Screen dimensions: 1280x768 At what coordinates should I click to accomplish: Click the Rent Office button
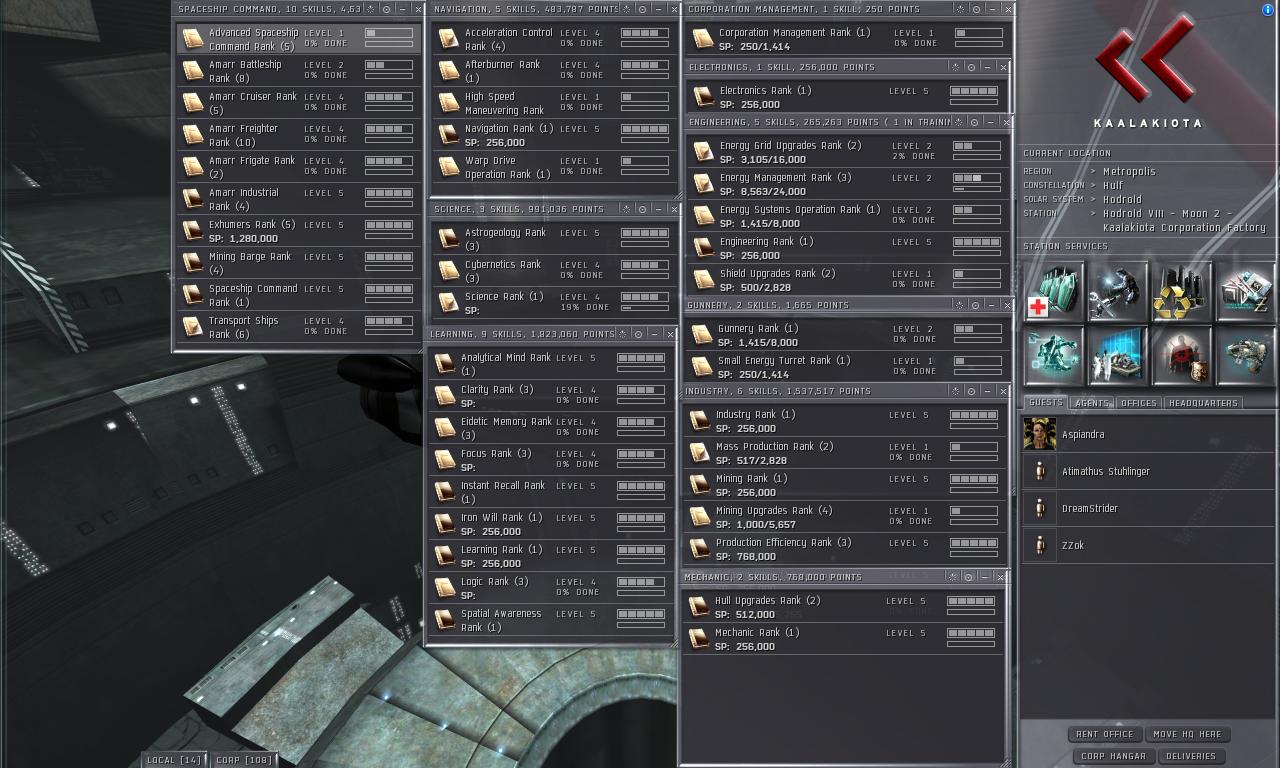[1105, 734]
